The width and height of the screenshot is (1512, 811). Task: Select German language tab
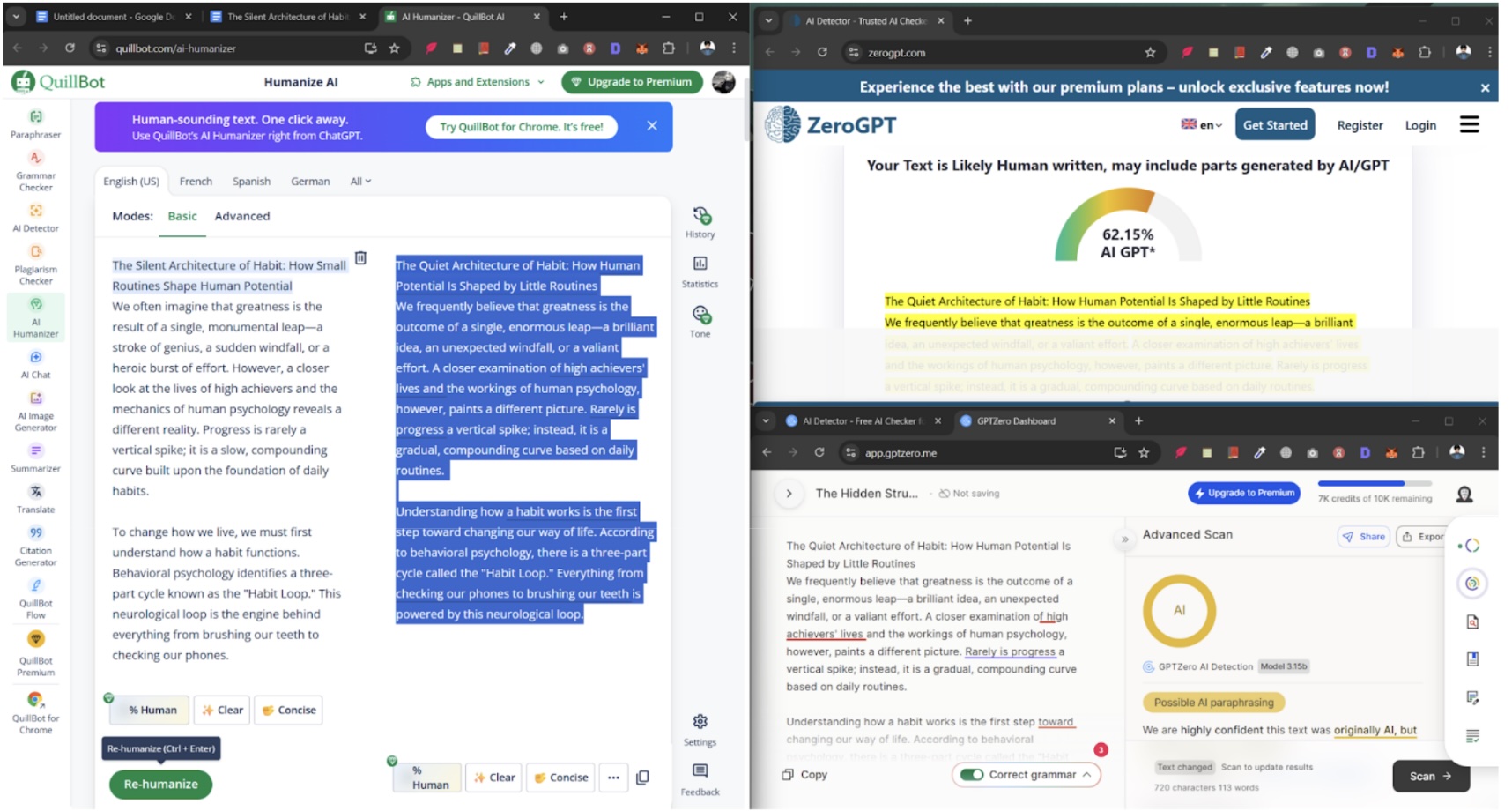coord(310,181)
